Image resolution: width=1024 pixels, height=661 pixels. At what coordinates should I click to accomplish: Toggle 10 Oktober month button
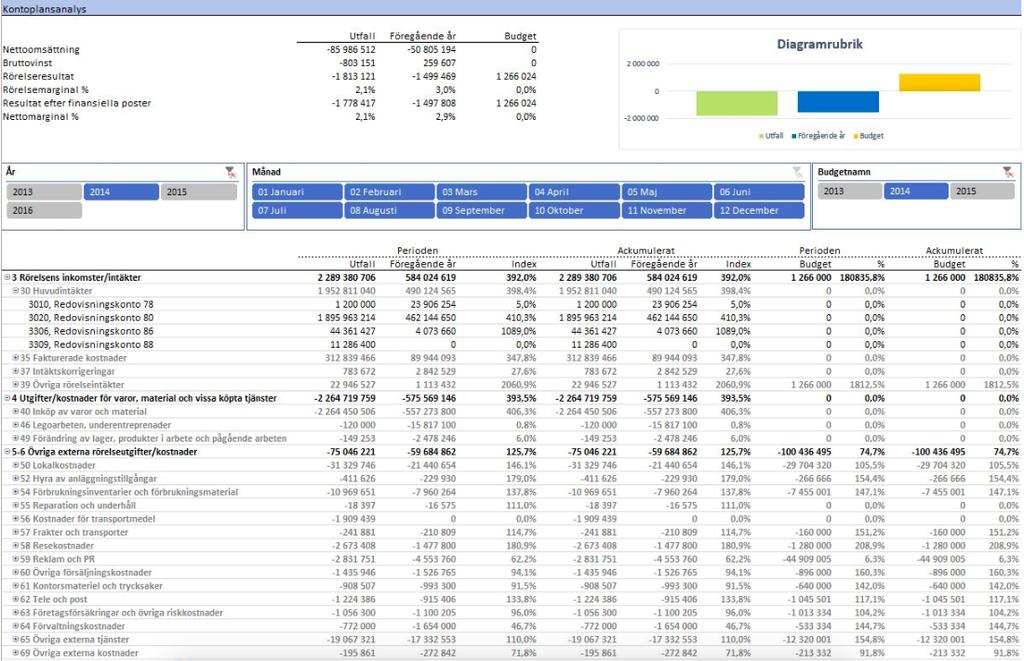574,210
